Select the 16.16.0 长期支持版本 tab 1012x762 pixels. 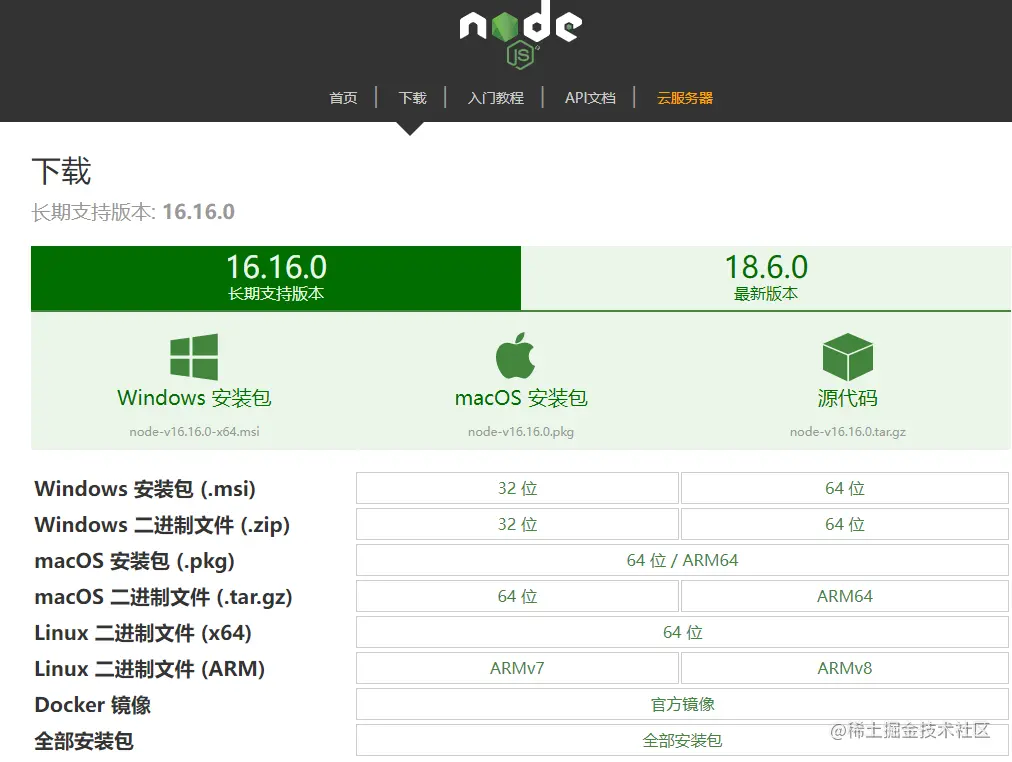pos(276,278)
